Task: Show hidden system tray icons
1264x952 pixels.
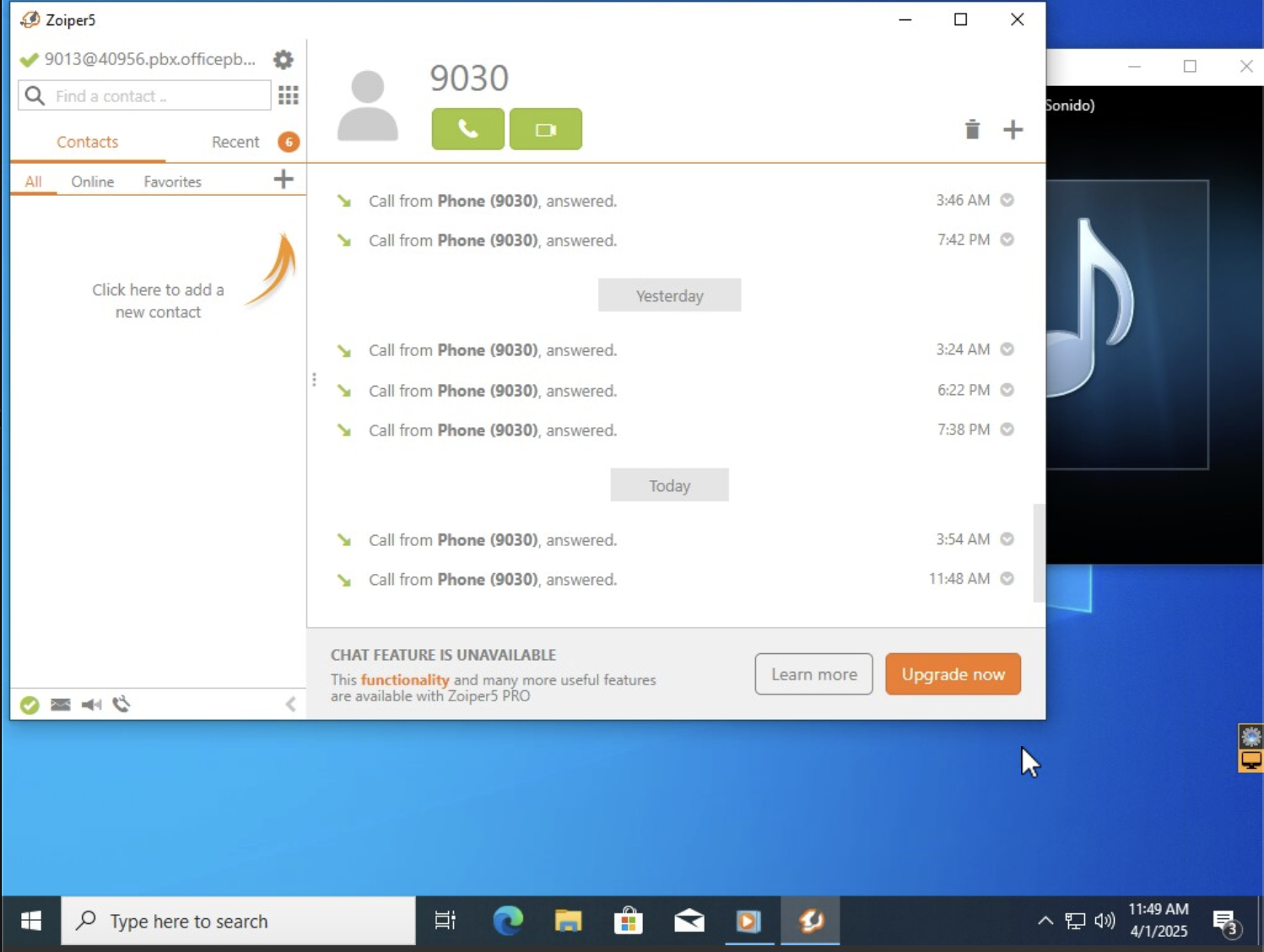Action: 1045,921
